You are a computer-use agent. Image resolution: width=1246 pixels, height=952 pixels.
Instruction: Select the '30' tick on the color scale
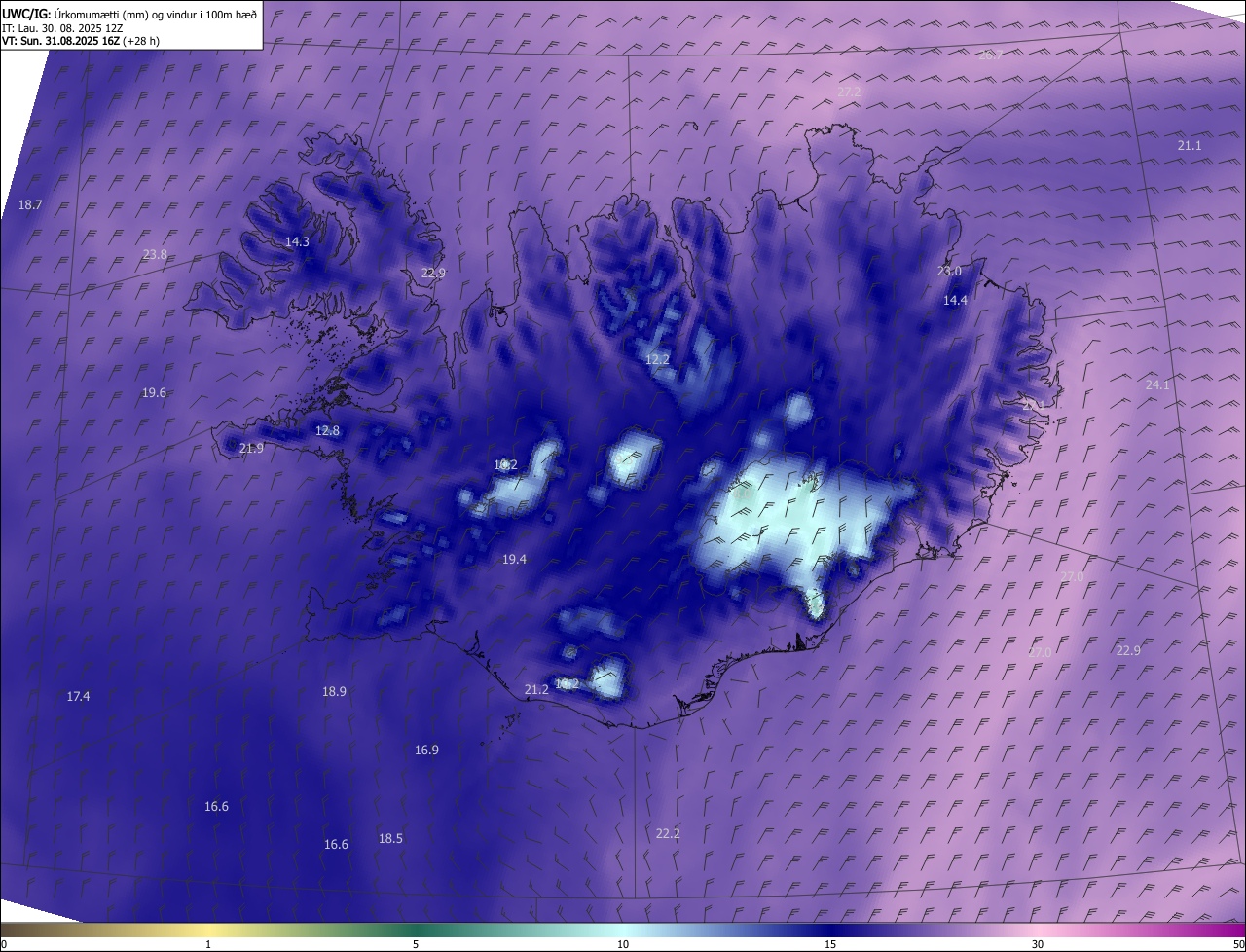click(1038, 945)
